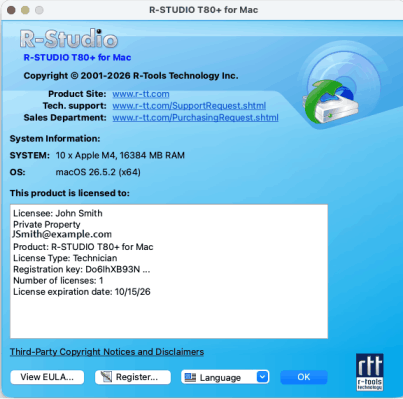Open the SupportRequest.shtml tech support link

pyautogui.click(x=189, y=106)
